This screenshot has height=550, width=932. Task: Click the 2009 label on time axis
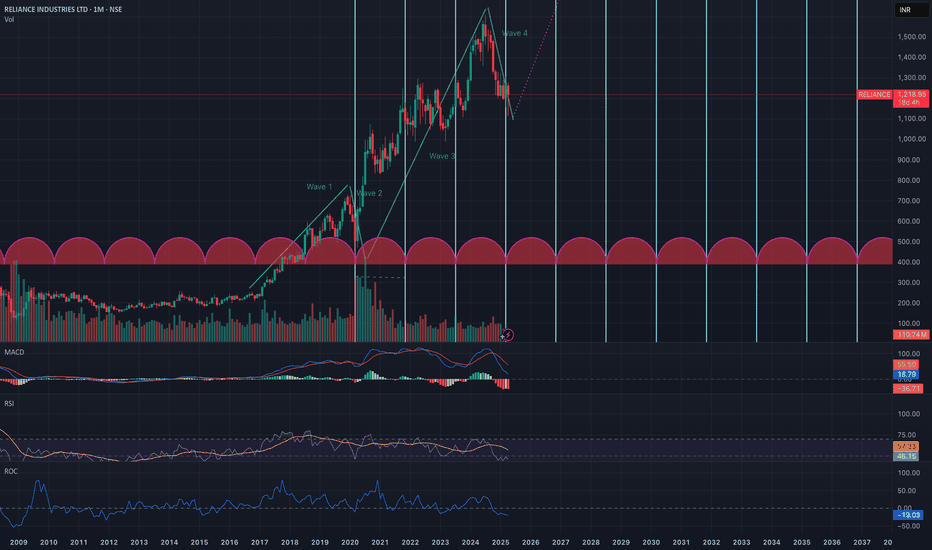(18, 542)
